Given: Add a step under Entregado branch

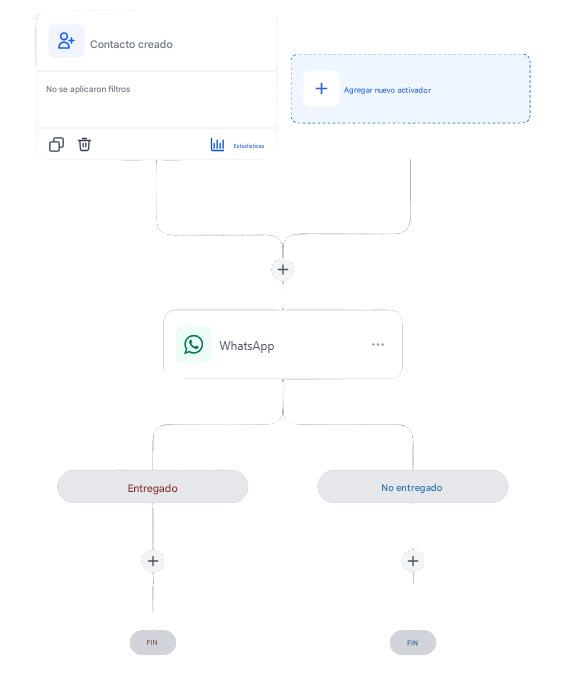Looking at the screenshot, I should tap(152, 561).
